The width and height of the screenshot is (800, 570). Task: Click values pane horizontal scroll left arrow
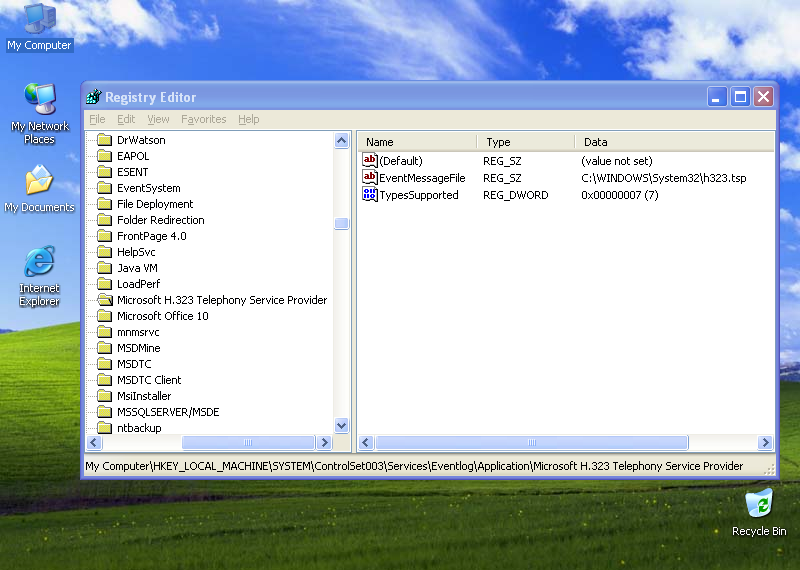click(x=366, y=442)
